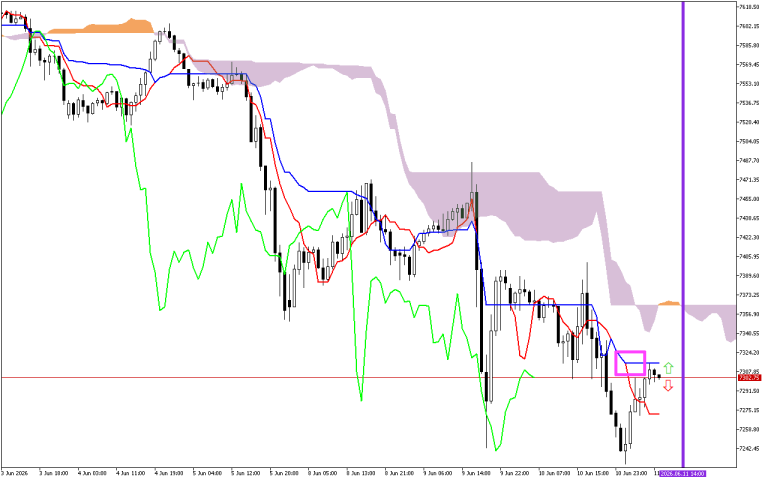The height and width of the screenshot is (480, 768).
Task: Click the 9 Jun 06:00 time axis label
Action: (438, 474)
